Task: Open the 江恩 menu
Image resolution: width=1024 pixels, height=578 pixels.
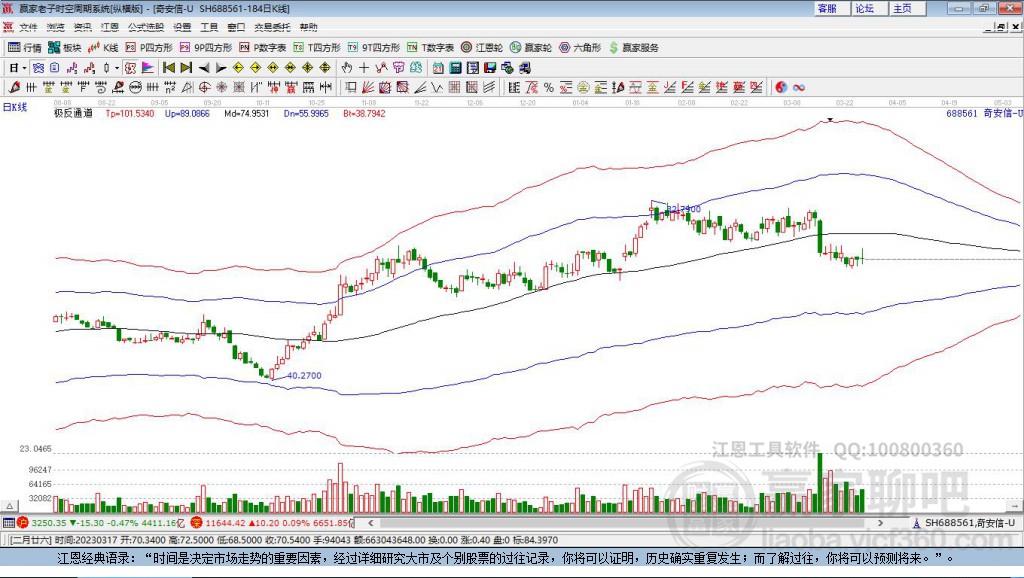Action: 110,27
